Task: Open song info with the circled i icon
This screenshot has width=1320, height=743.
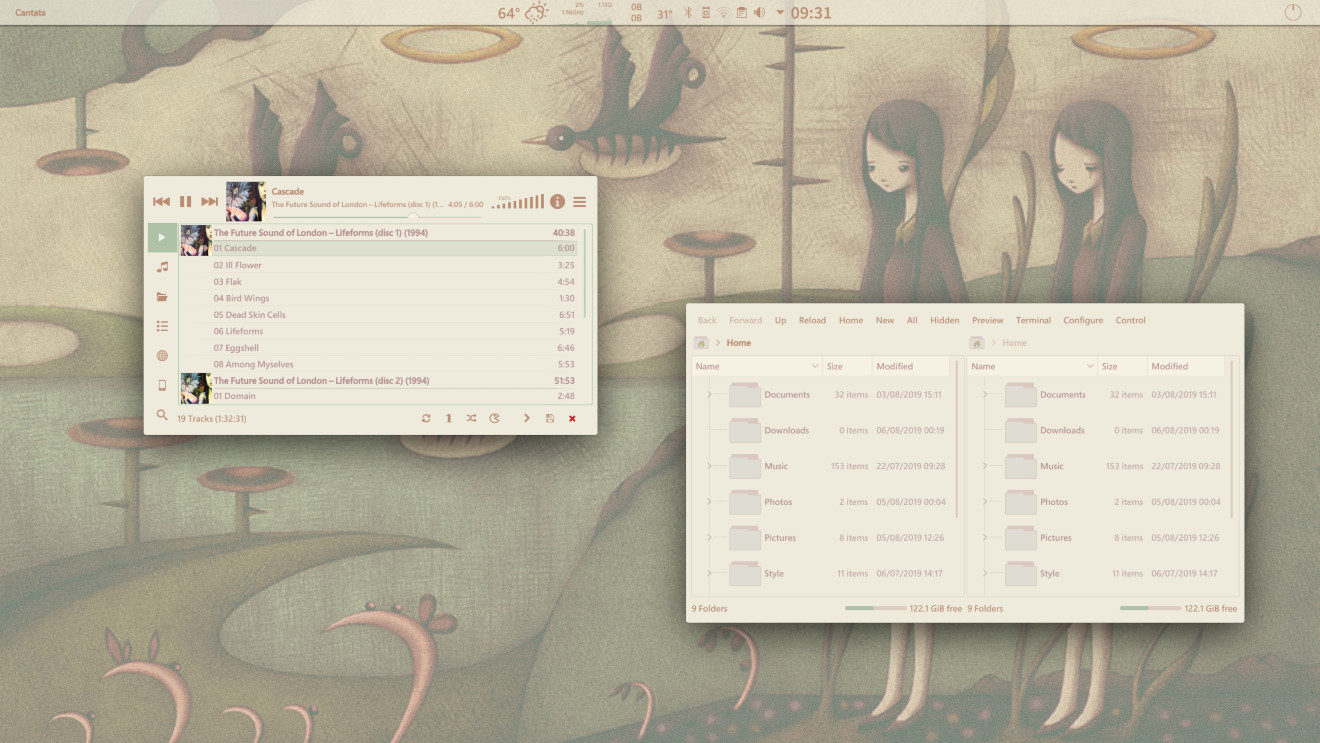Action: click(557, 202)
